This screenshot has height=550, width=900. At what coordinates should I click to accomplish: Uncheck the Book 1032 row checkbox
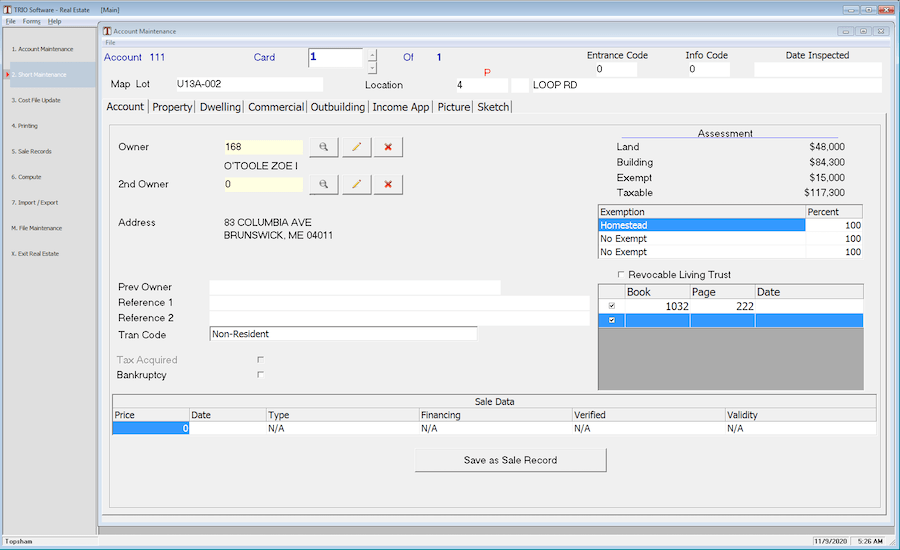tap(611, 306)
